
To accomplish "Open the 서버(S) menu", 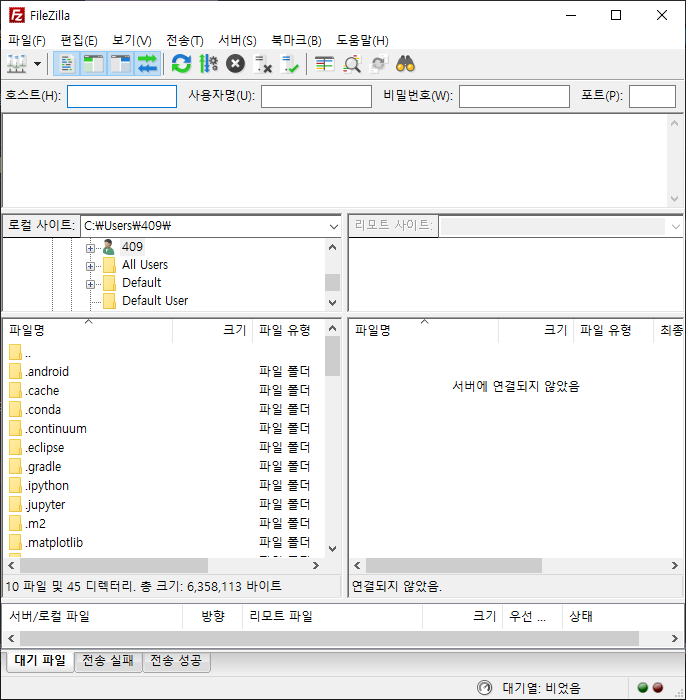I will pyautogui.click(x=237, y=41).
